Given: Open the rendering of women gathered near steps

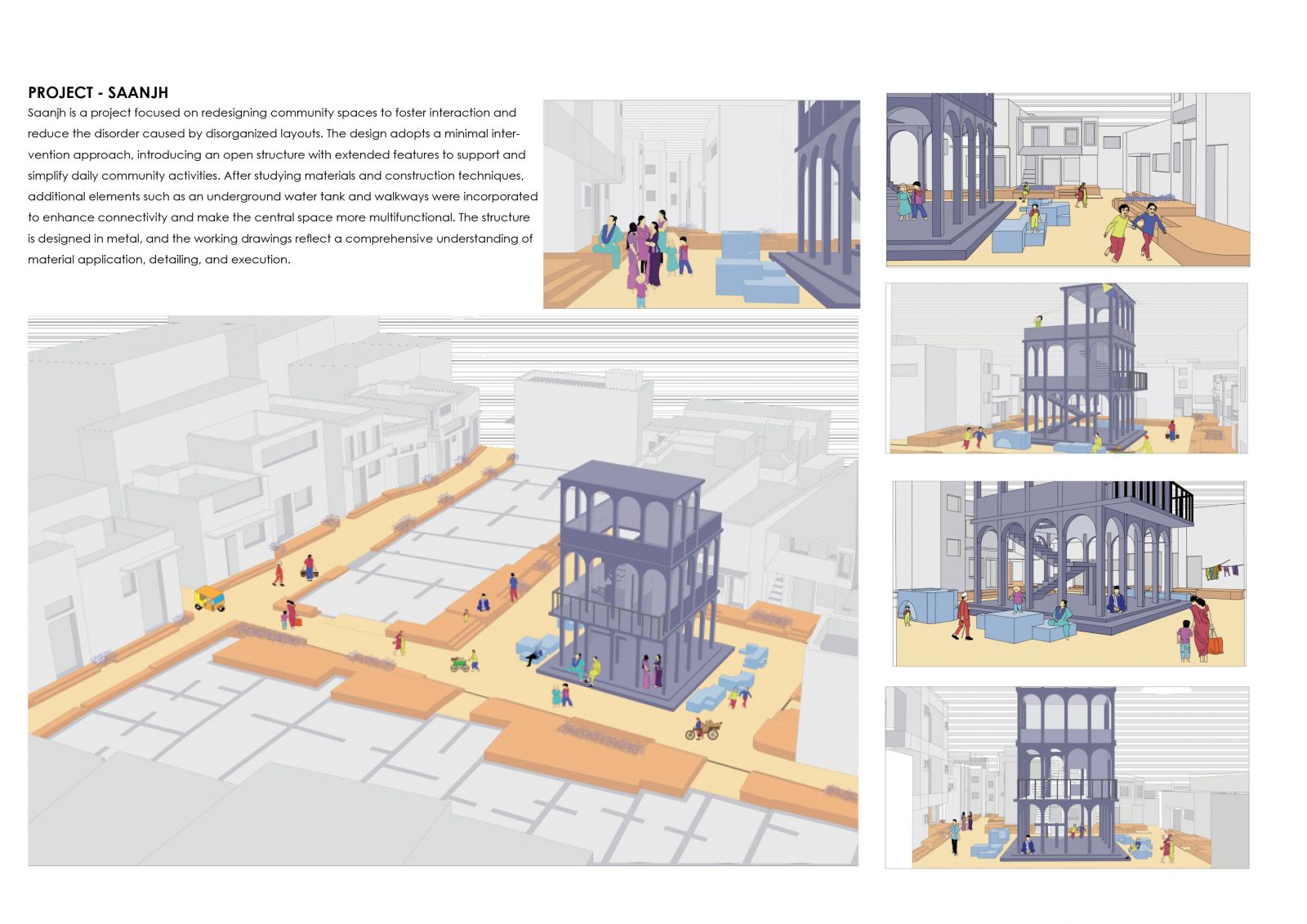Looking at the screenshot, I should (x=702, y=204).
